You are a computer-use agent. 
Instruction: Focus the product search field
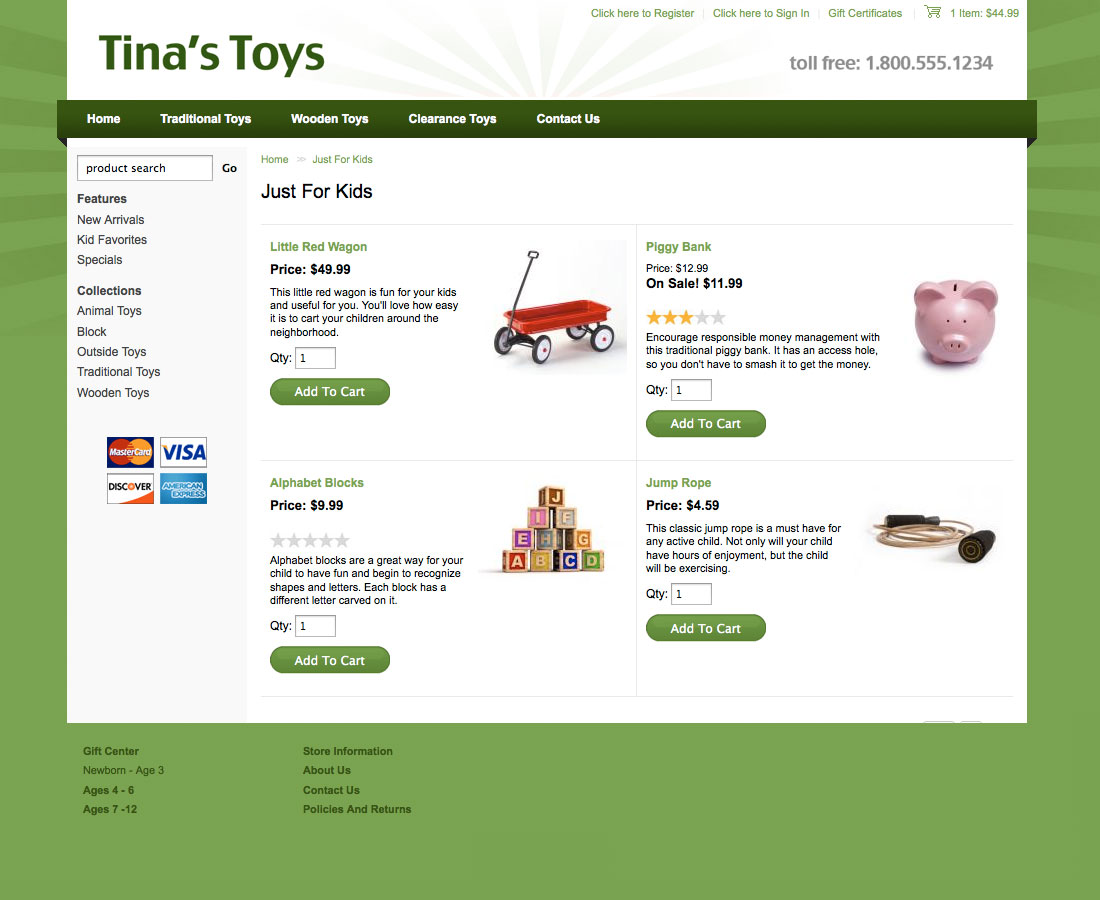pos(145,168)
